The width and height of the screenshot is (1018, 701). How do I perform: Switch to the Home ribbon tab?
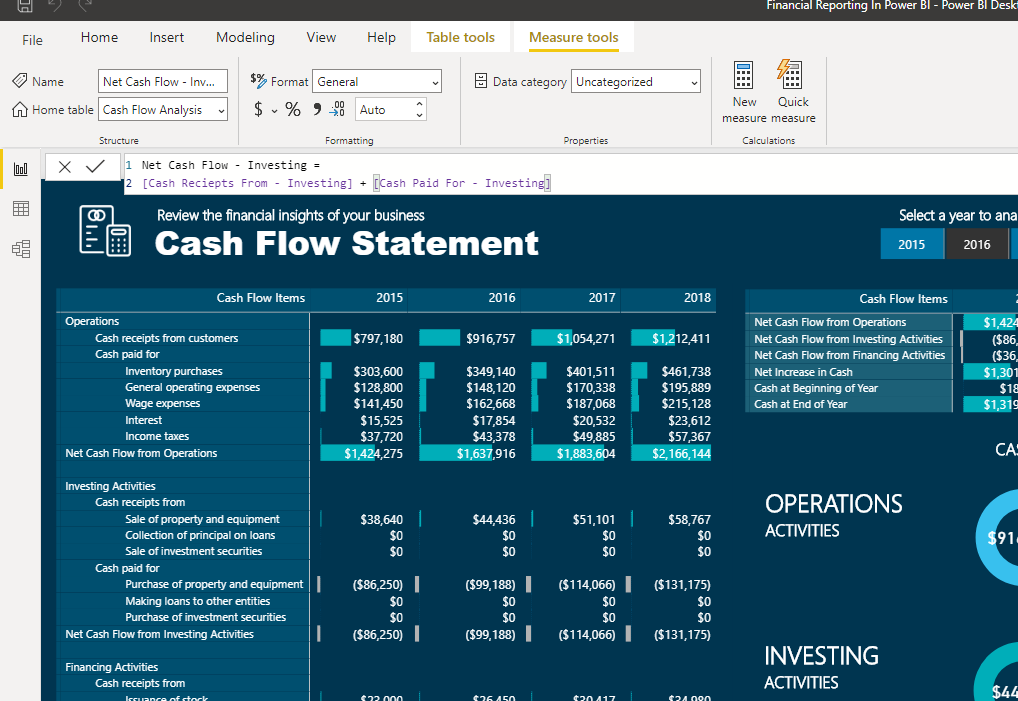[99, 38]
